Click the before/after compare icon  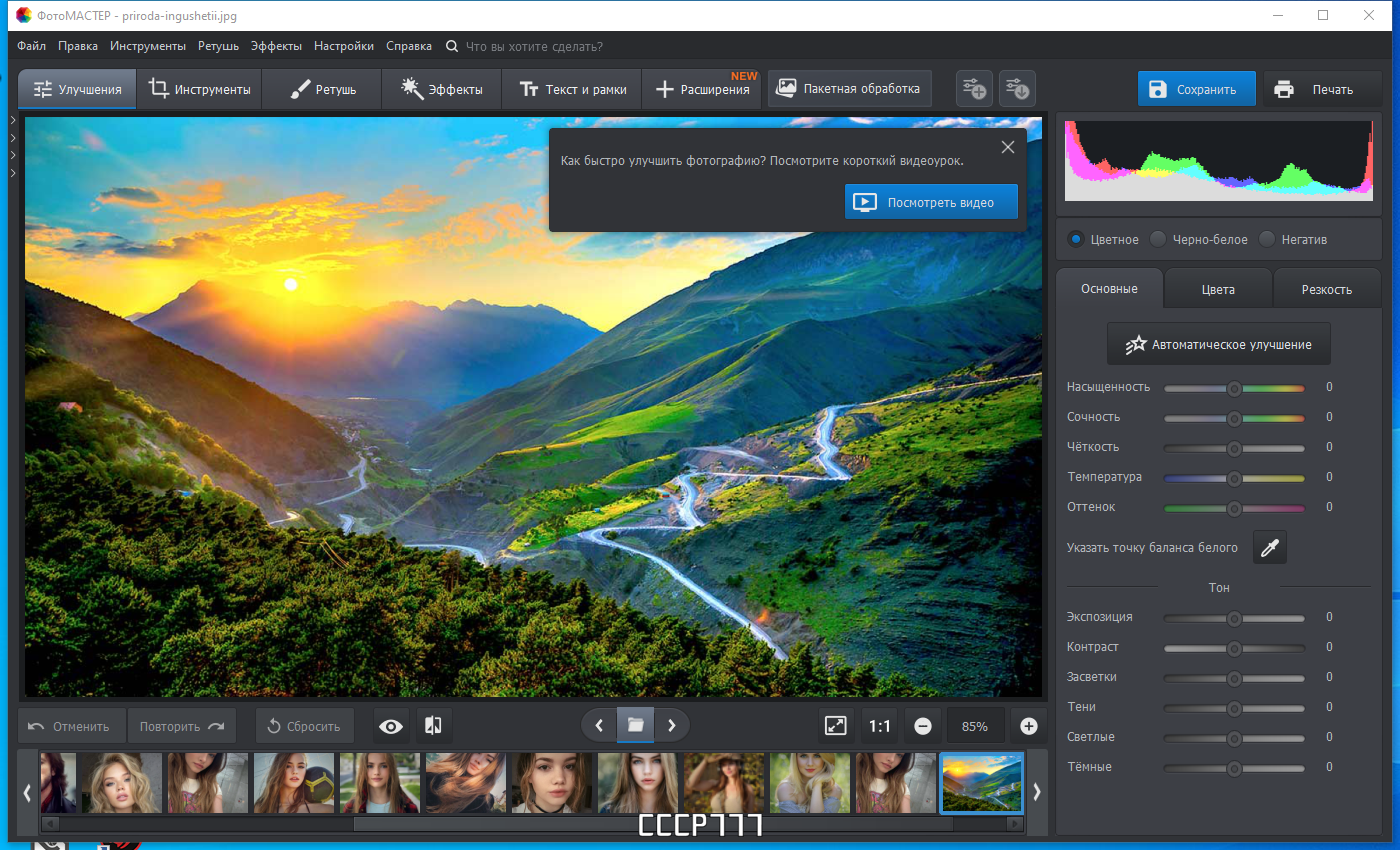point(434,726)
